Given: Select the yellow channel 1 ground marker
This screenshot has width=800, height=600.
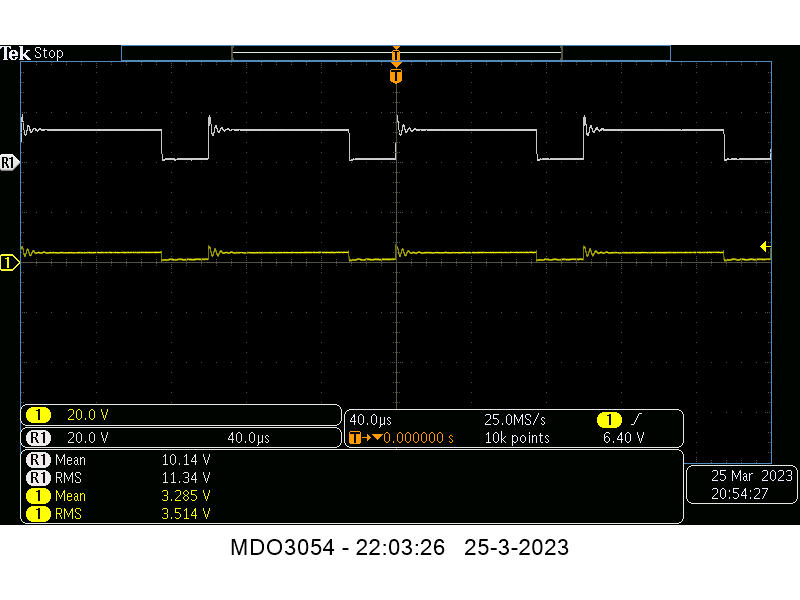Looking at the screenshot, I should click(9, 263).
